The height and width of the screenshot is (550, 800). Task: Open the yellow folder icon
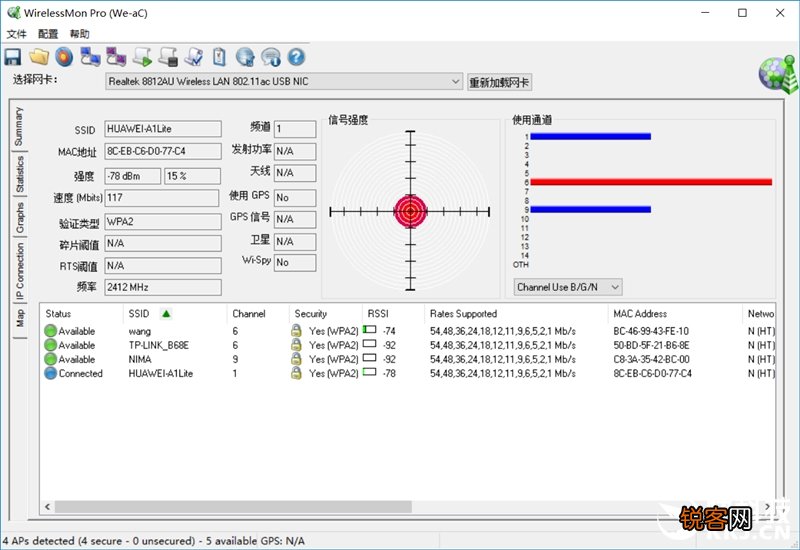coord(39,57)
